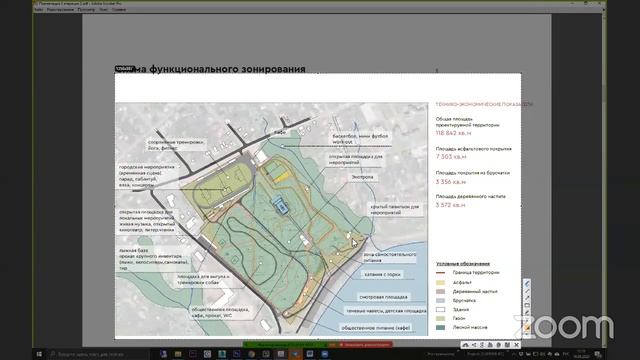Click the '7 303 кв.м' asphalt area value
Image resolution: width=640 pixels, height=360 pixels.
tap(451, 157)
